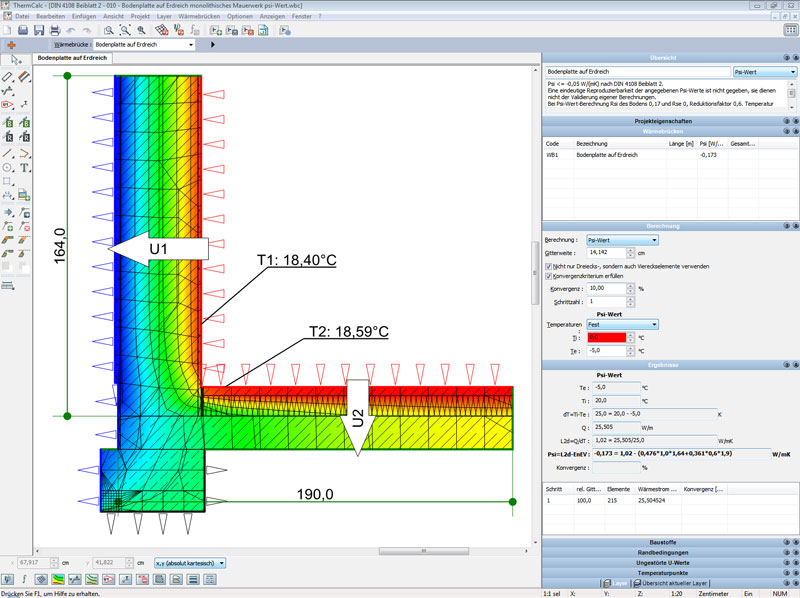Click the chart report toolbar icon
The width and height of the screenshot is (800, 598).
pyautogui.click(x=263, y=31)
